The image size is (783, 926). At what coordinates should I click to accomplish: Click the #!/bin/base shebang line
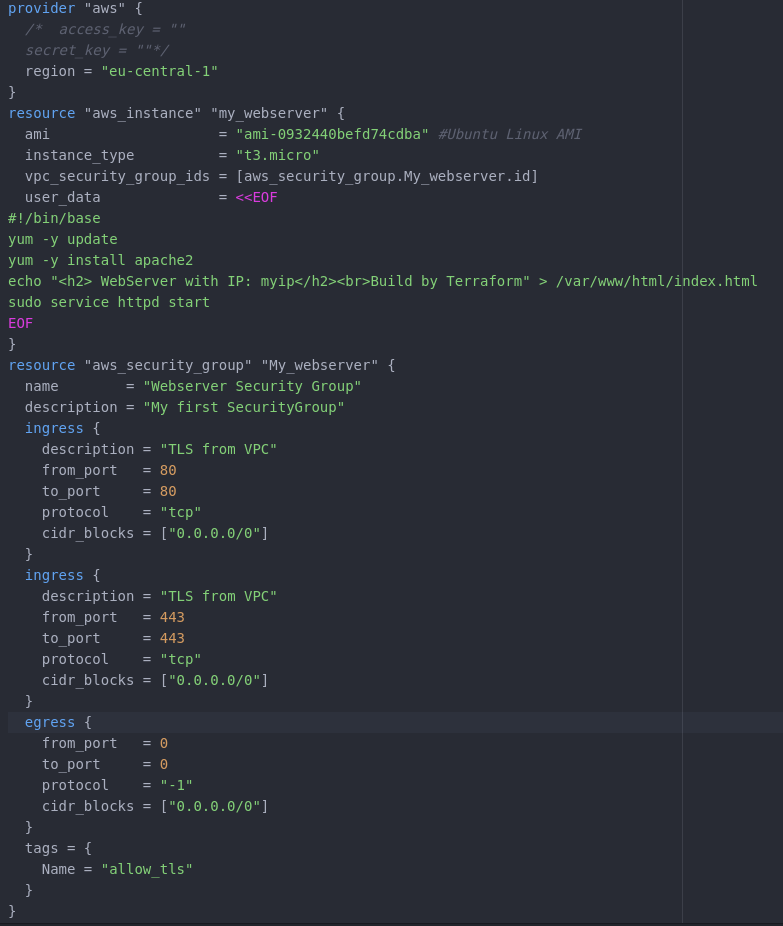(x=54, y=219)
